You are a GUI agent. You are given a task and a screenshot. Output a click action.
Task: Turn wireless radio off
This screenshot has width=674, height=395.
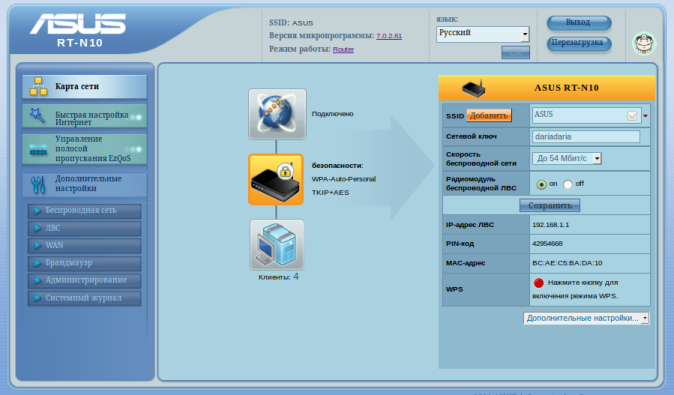pos(568,184)
